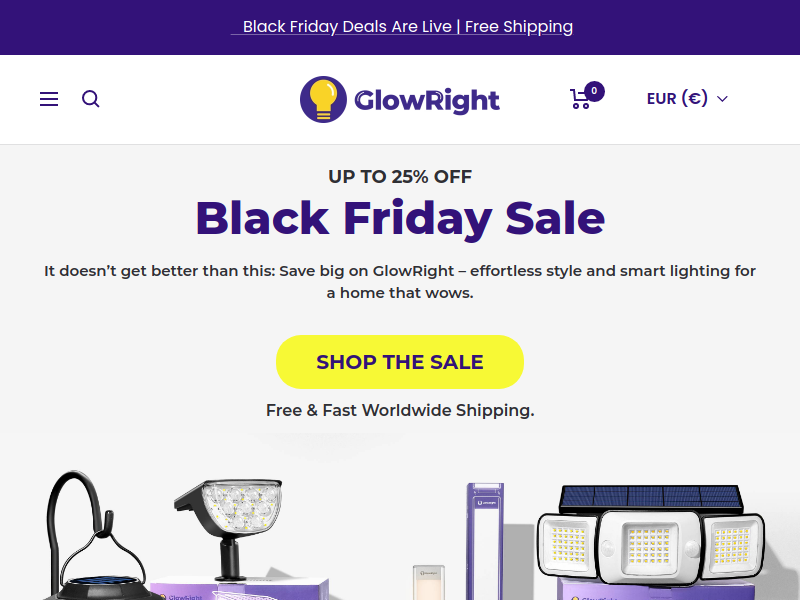Click the UP TO 25% OFF text
The width and height of the screenshot is (800, 600).
tap(400, 177)
